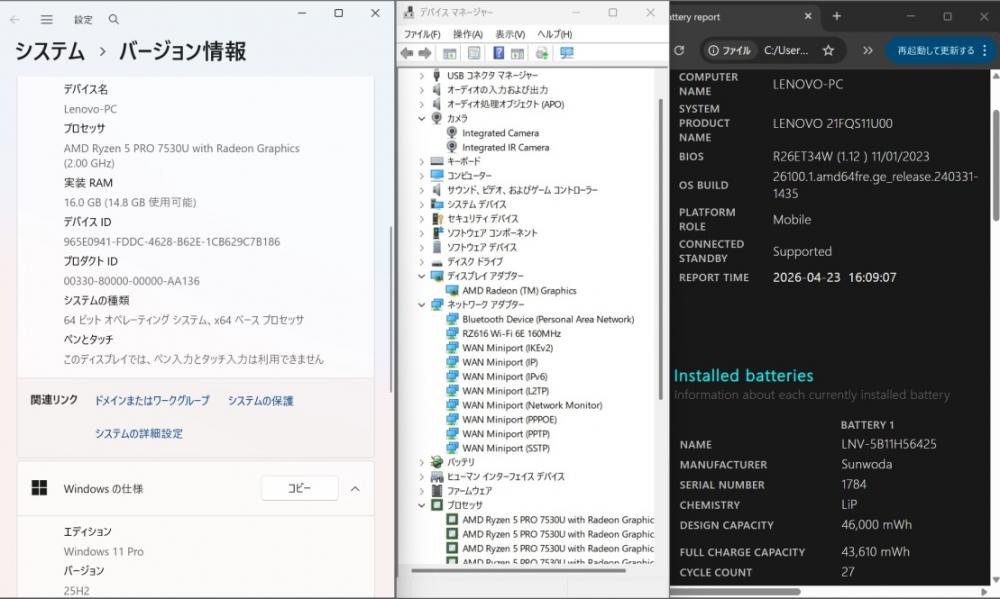Close the battery report tab
This screenshot has width=1000, height=599.
(x=808, y=16)
